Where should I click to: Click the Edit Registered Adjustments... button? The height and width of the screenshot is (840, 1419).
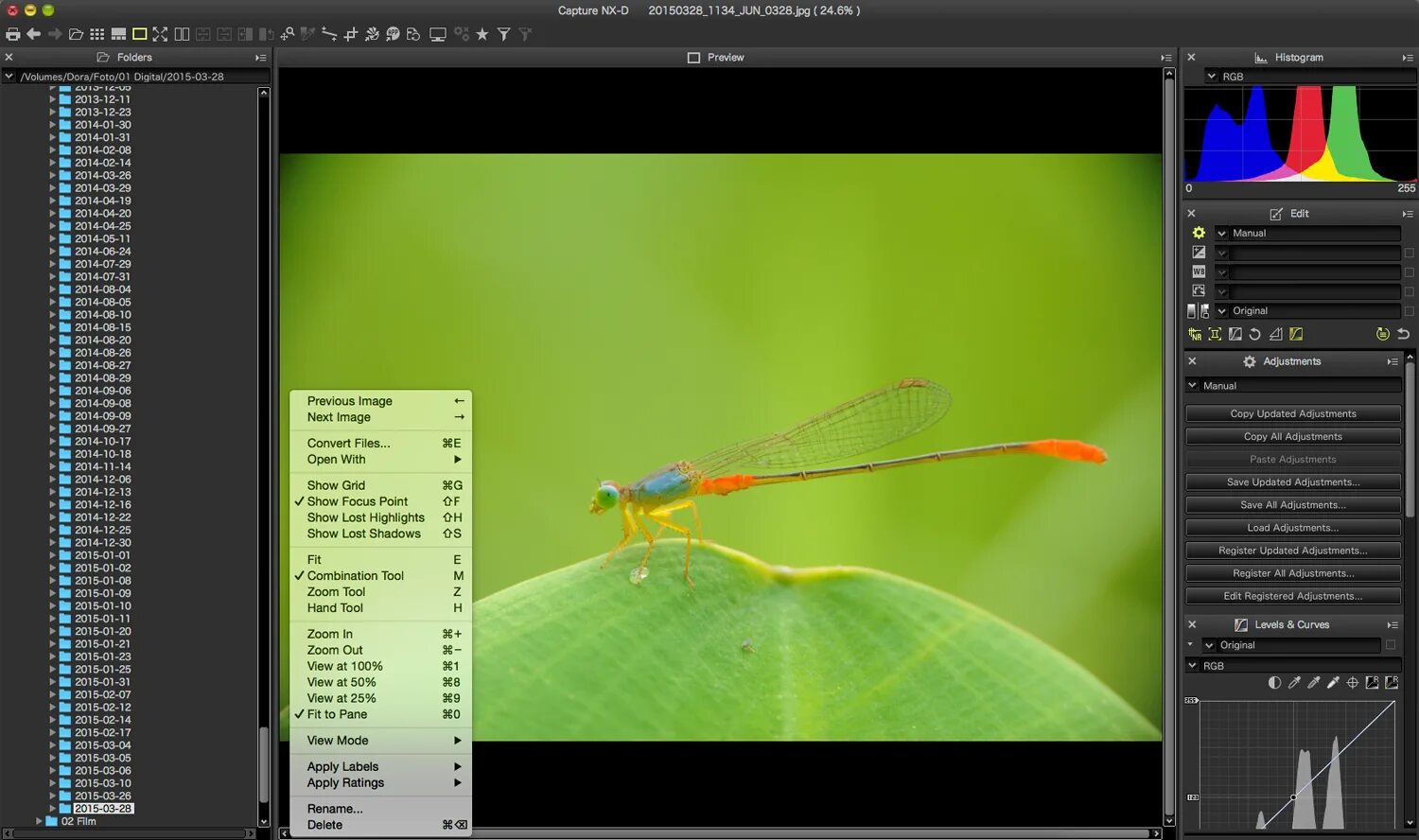tap(1293, 596)
